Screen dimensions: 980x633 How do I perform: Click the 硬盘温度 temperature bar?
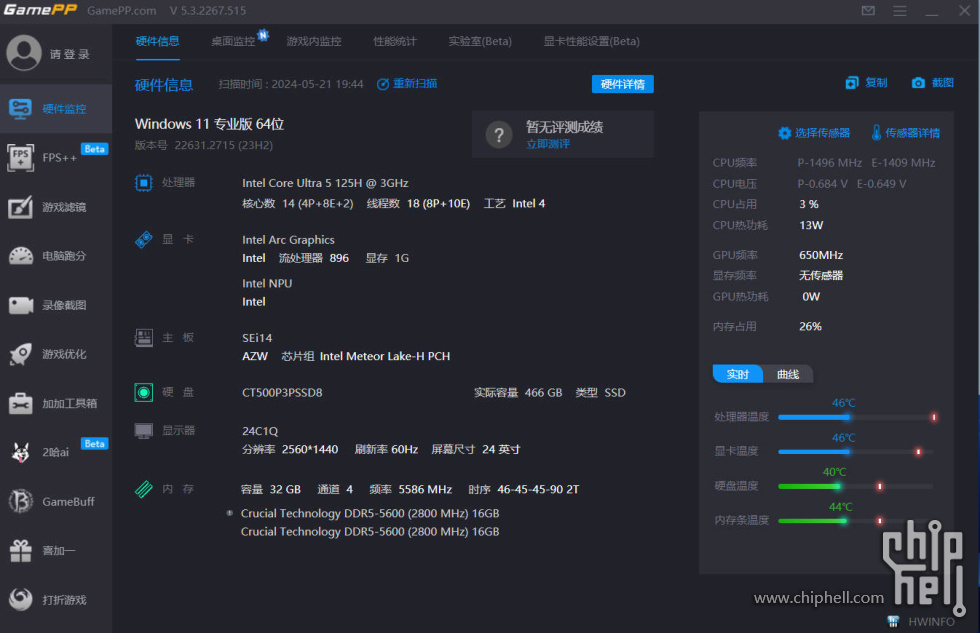[x=856, y=486]
